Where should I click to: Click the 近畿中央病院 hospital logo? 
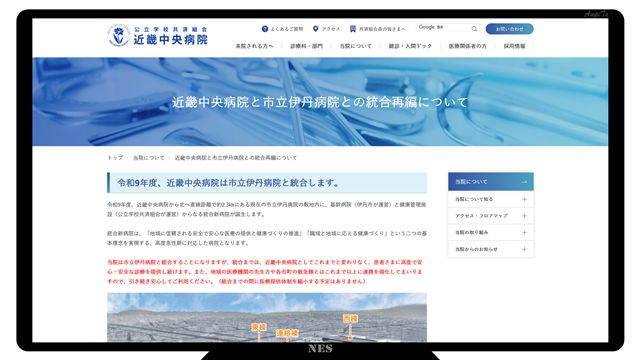click(x=158, y=35)
